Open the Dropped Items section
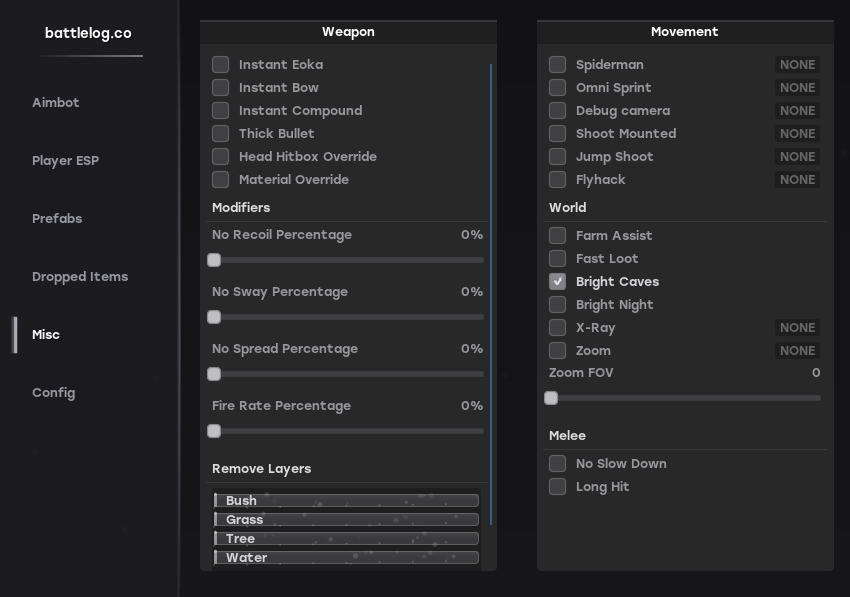Viewport: 850px width, 597px height. click(x=80, y=276)
